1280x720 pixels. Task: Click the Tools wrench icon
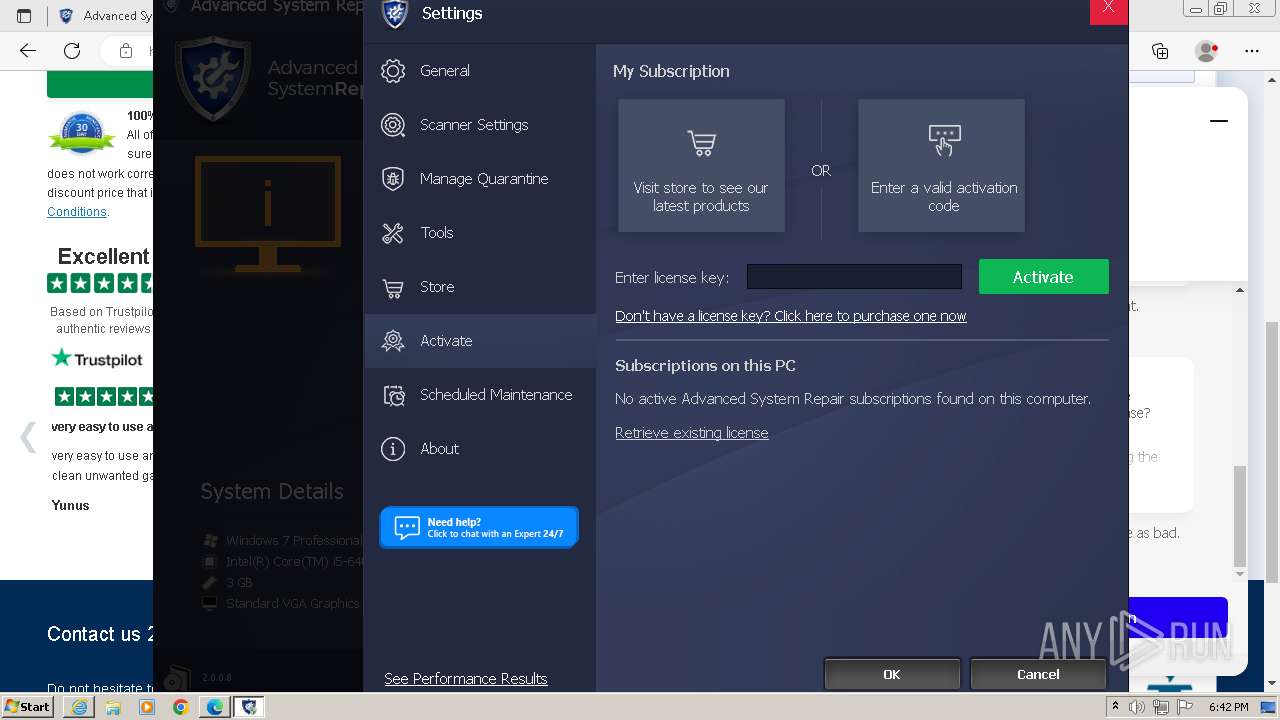coord(393,233)
